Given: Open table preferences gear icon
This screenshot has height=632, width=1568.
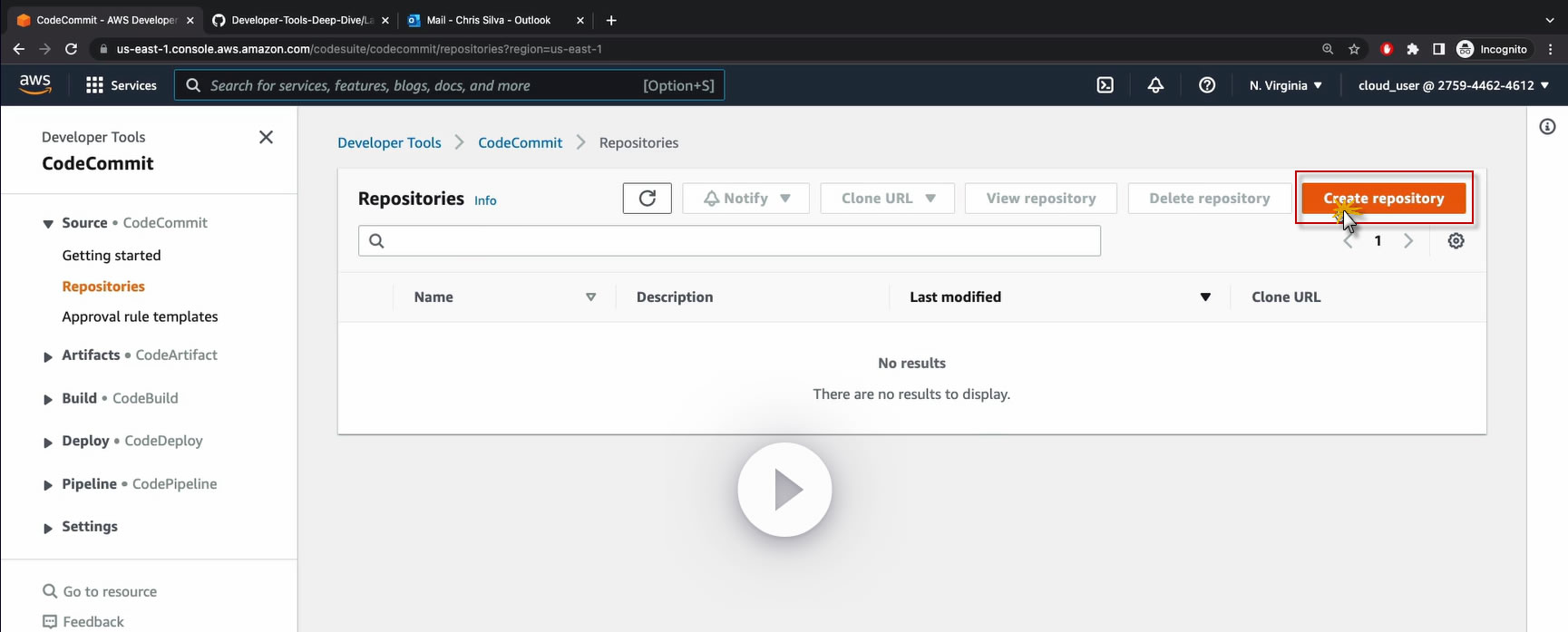Looking at the screenshot, I should point(1456,241).
